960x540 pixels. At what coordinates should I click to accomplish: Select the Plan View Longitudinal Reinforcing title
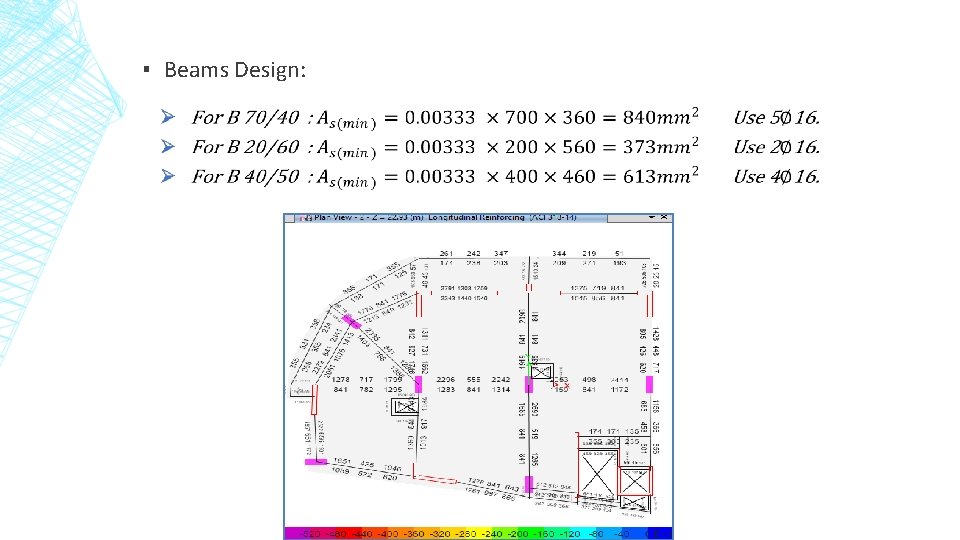click(x=445, y=217)
